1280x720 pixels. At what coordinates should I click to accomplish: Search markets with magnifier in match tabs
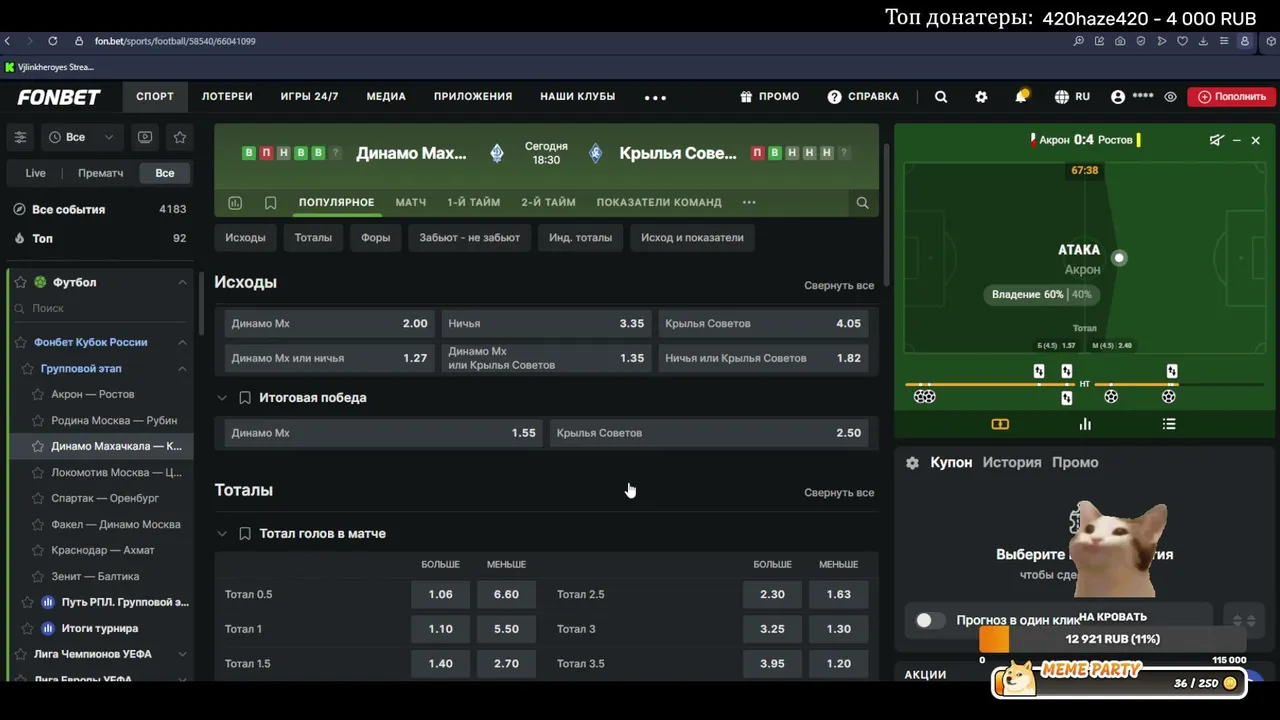tap(862, 203)
